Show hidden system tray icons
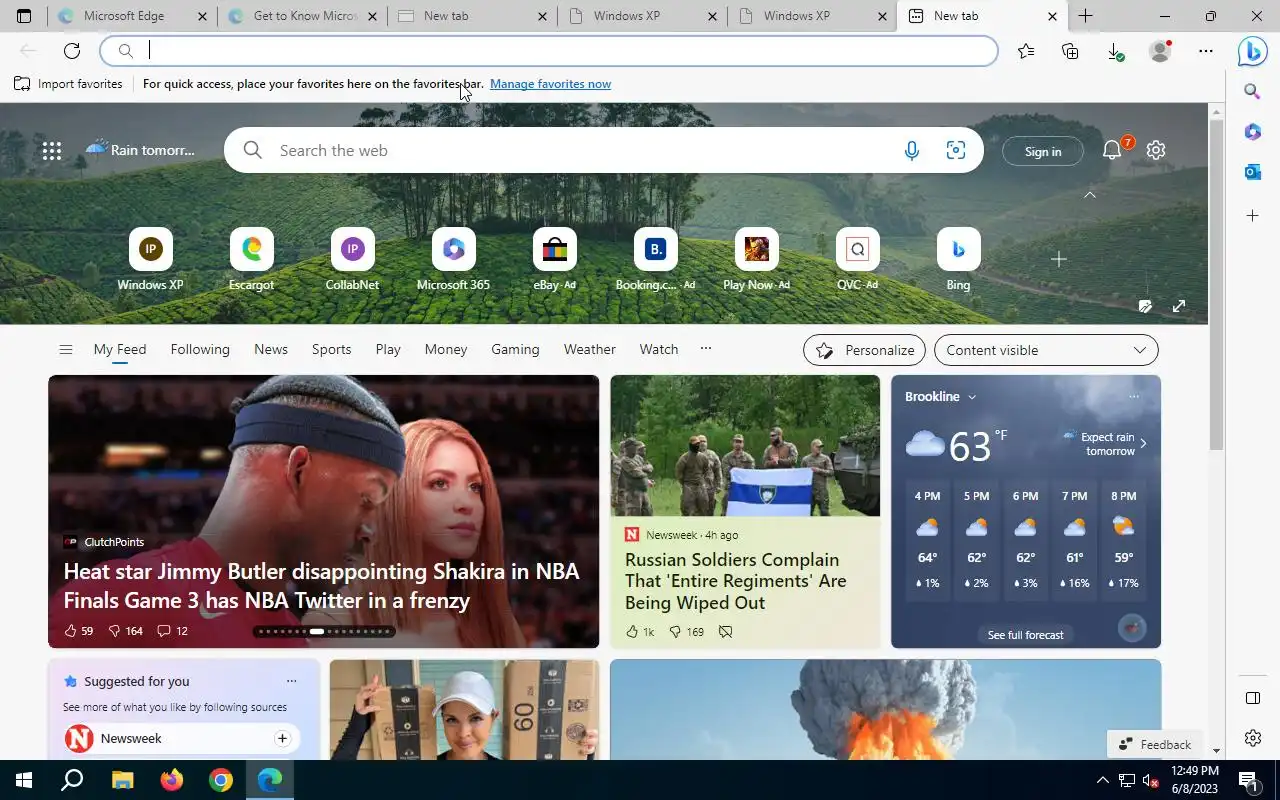The image size is (1280, 800). [1103, 780]
